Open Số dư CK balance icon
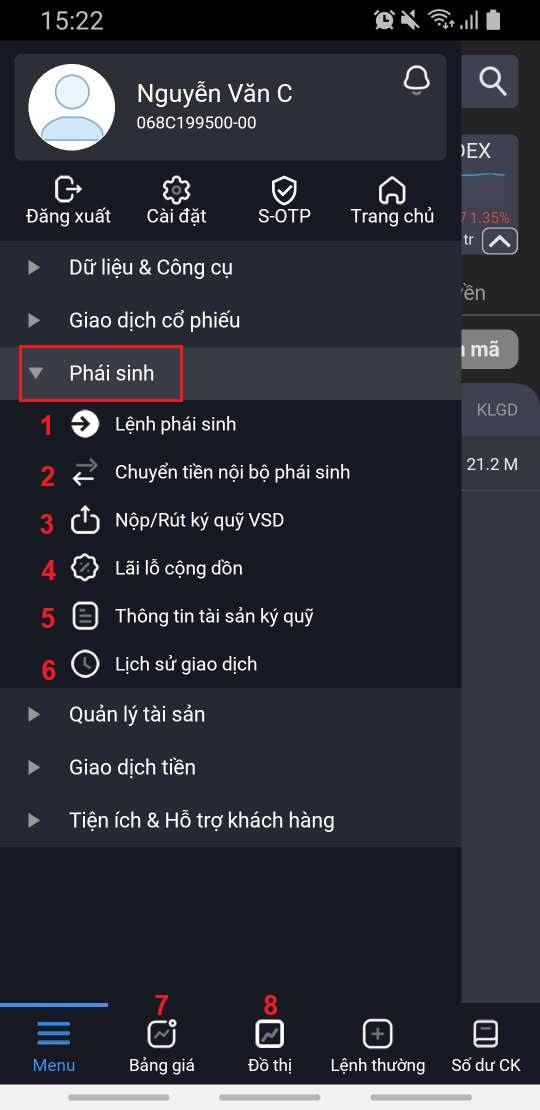Screen dimensions: 540x1110 coord(486,1034)
